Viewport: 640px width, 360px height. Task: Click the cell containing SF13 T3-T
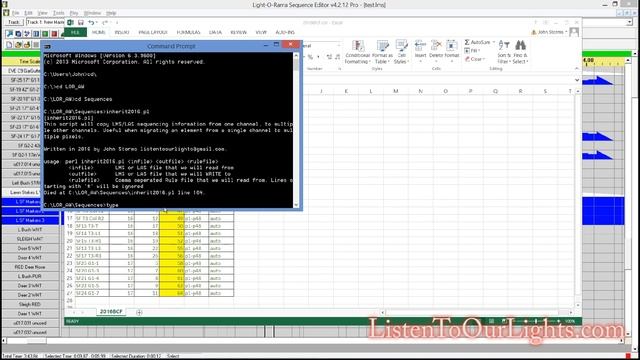click(92, 226)
